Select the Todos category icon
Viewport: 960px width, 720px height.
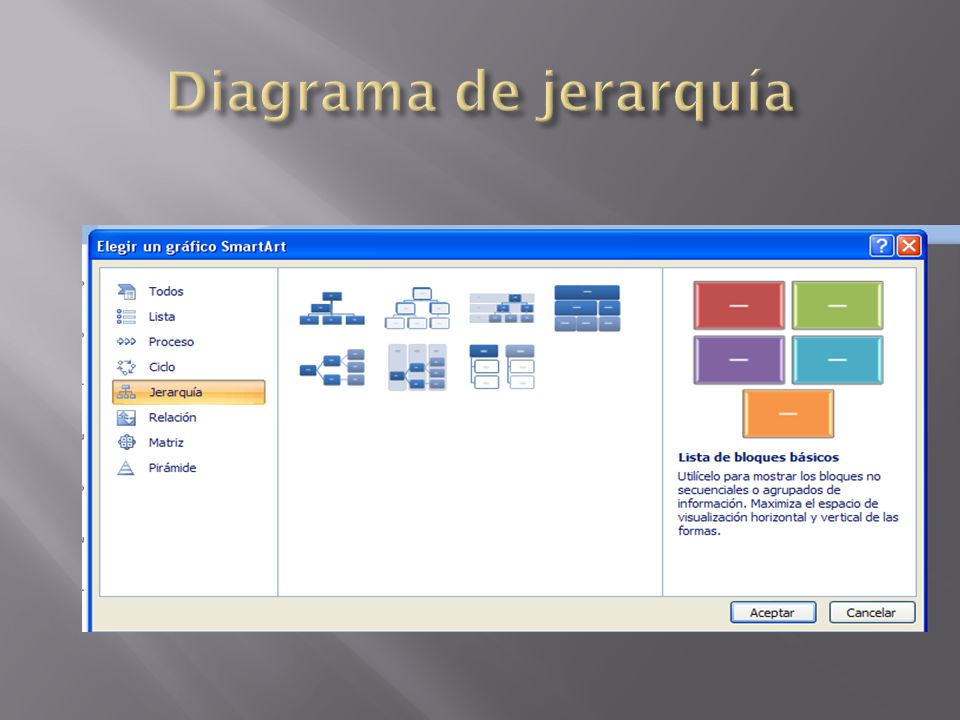click(126, 291)
